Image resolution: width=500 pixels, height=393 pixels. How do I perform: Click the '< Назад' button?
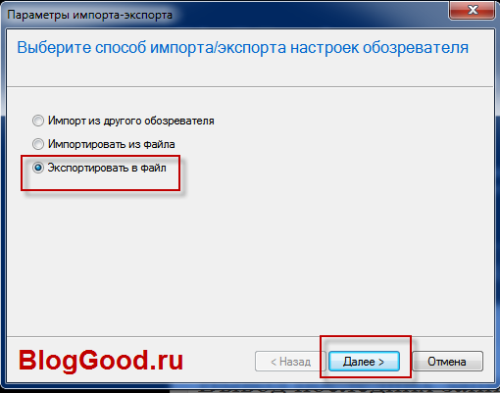pyautogui.click(x=290, y=361)
